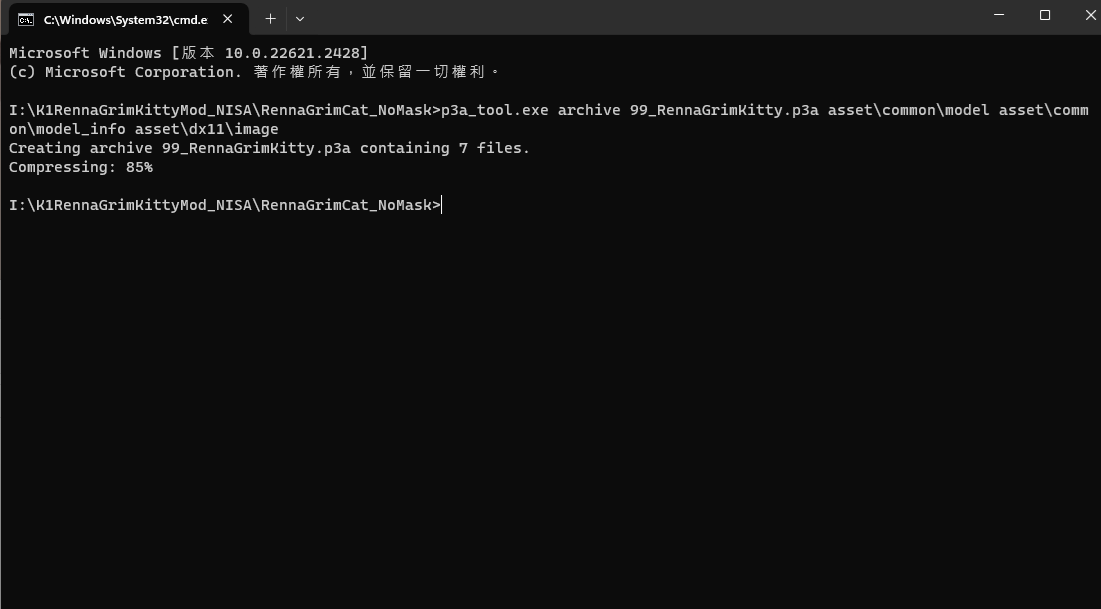The image size is (1101, 609).
Task: Click the Microsoft Windows version line
Action: point(188,53)
